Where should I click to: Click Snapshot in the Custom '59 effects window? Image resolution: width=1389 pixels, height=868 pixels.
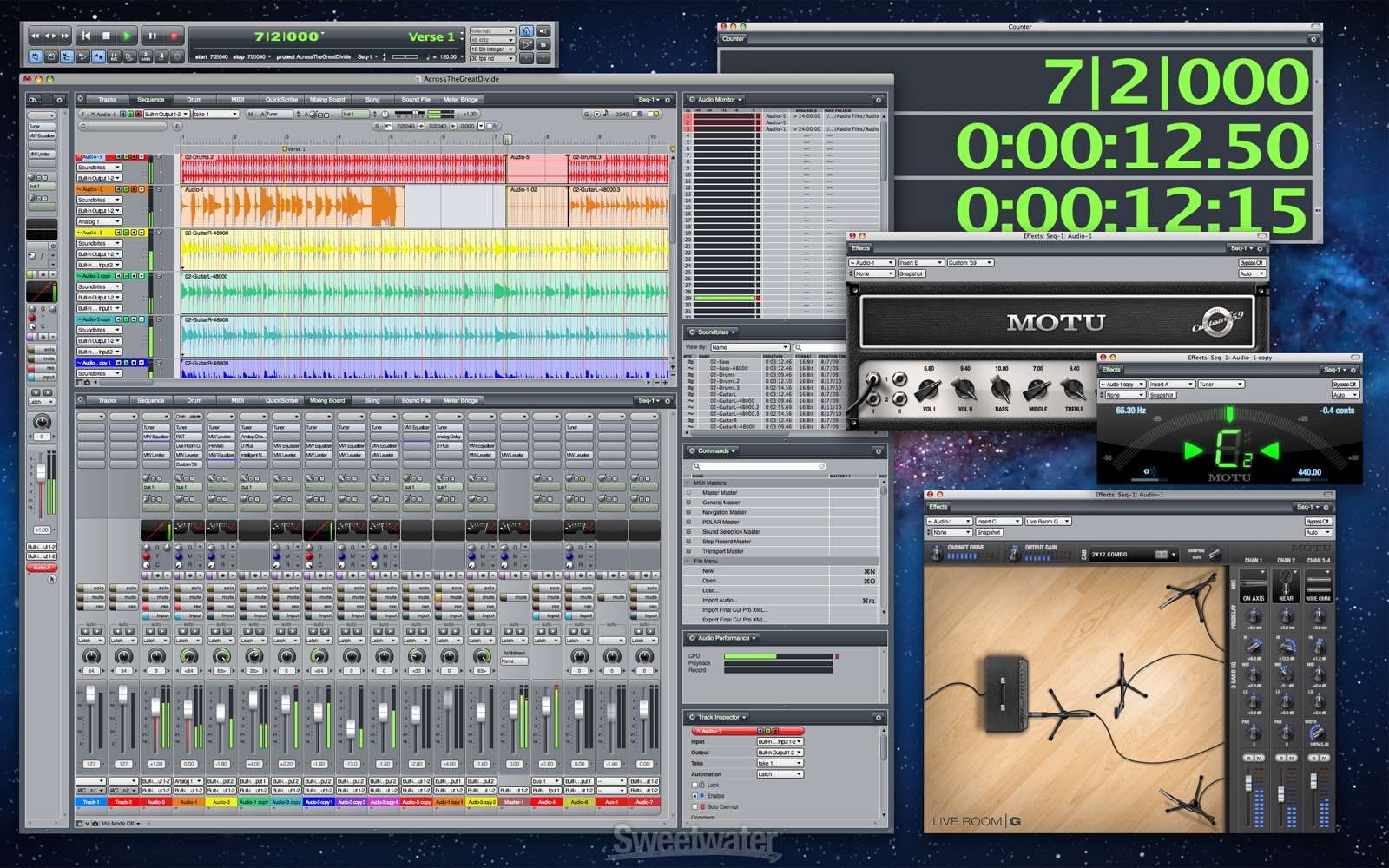coord(912,273)
